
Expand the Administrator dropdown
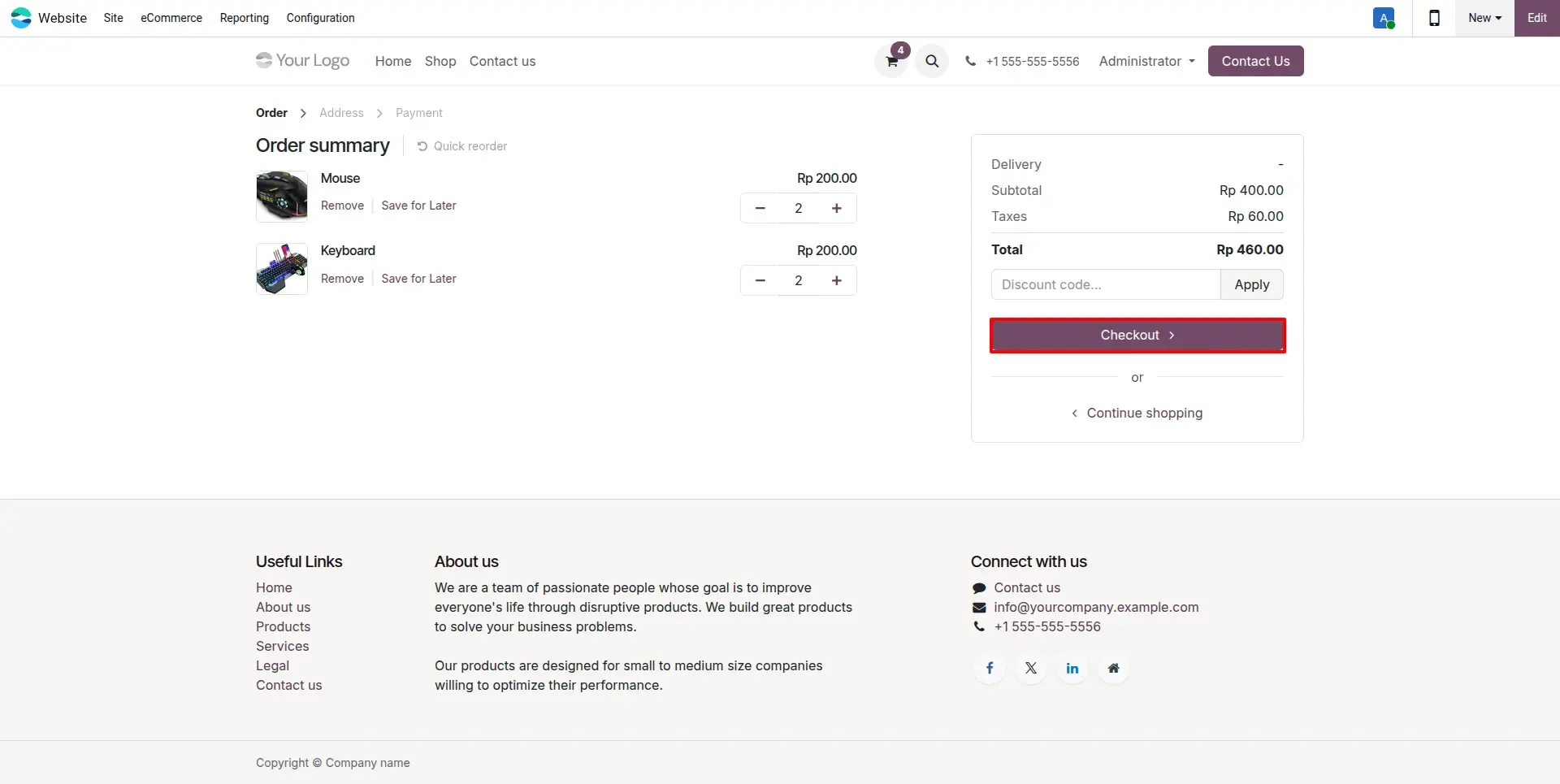click(x=1146, y=61)
